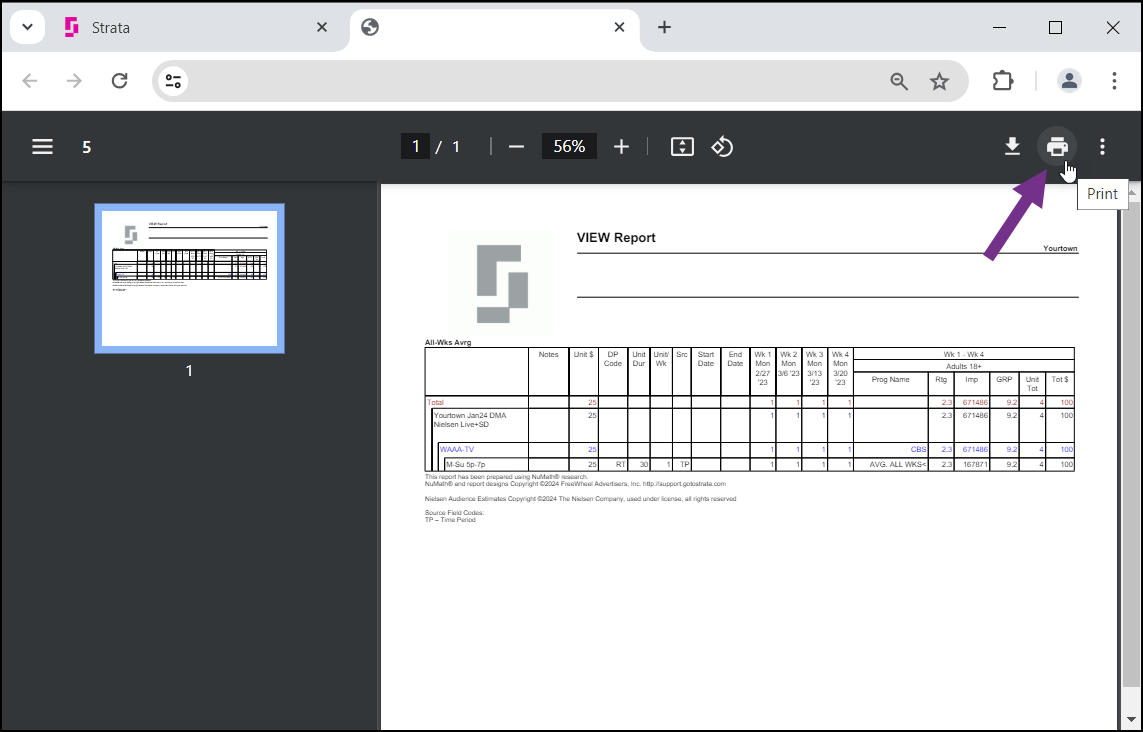Screen dimensions: 1143x732
Task: Open the tab search dropdown
Action: (27, 27)
